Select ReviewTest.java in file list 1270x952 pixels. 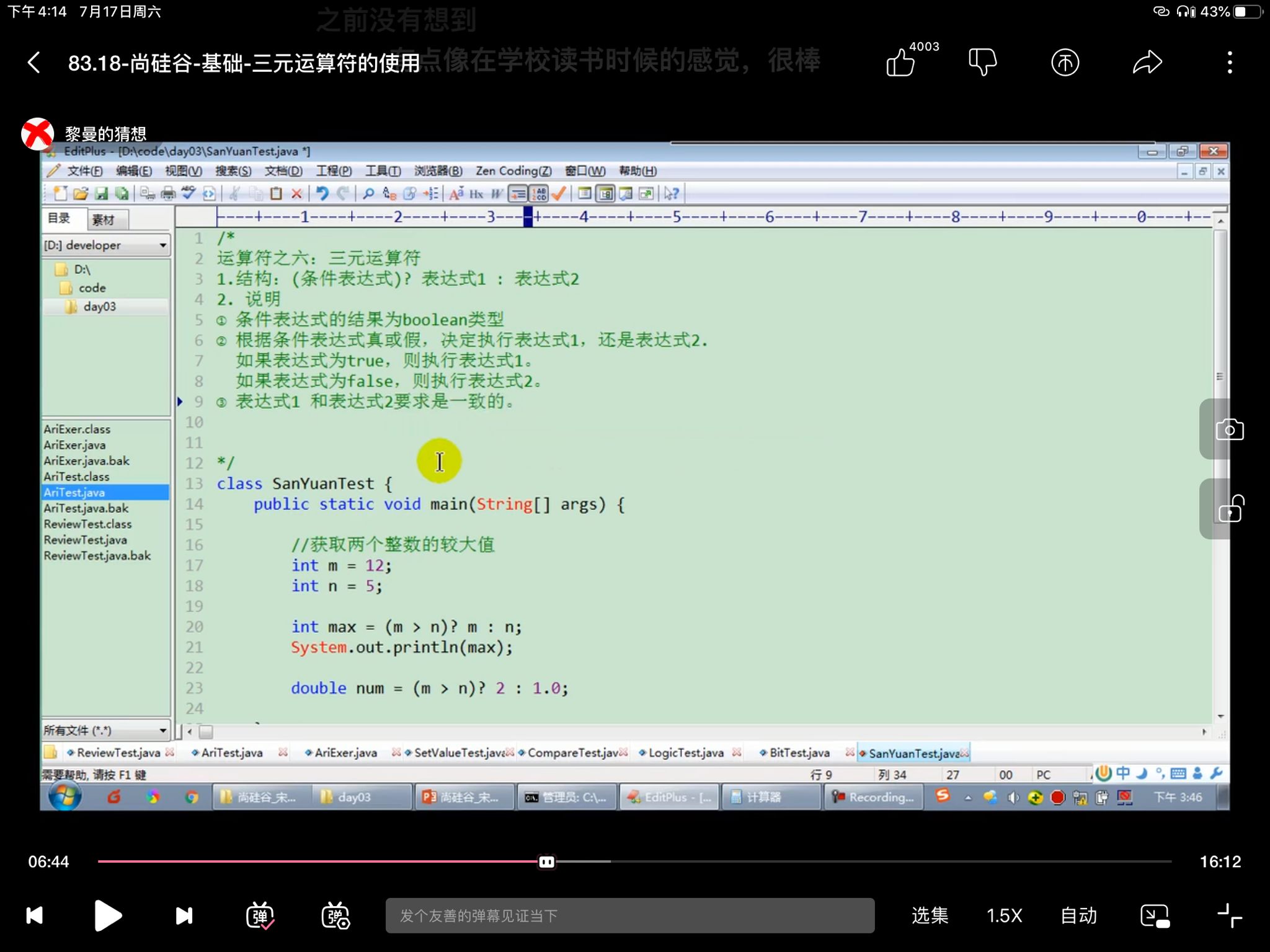(x=85, y=540)
